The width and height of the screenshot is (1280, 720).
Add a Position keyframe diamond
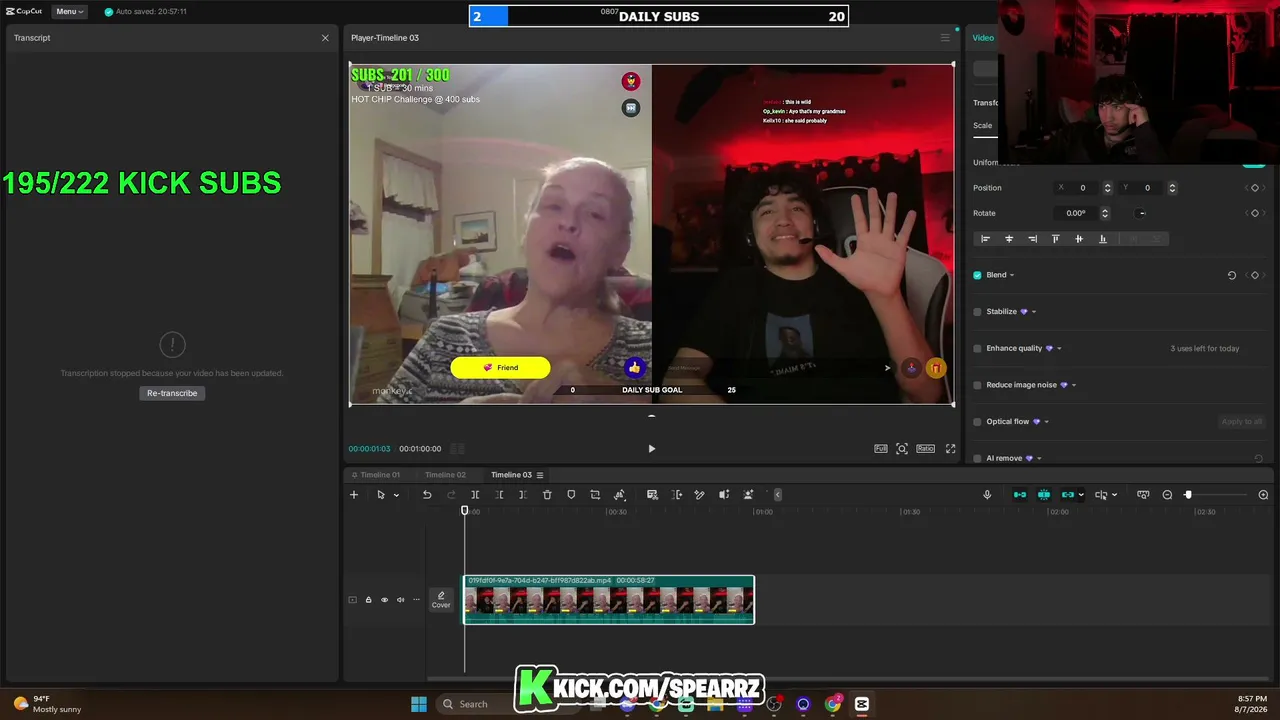[1255, 188]
